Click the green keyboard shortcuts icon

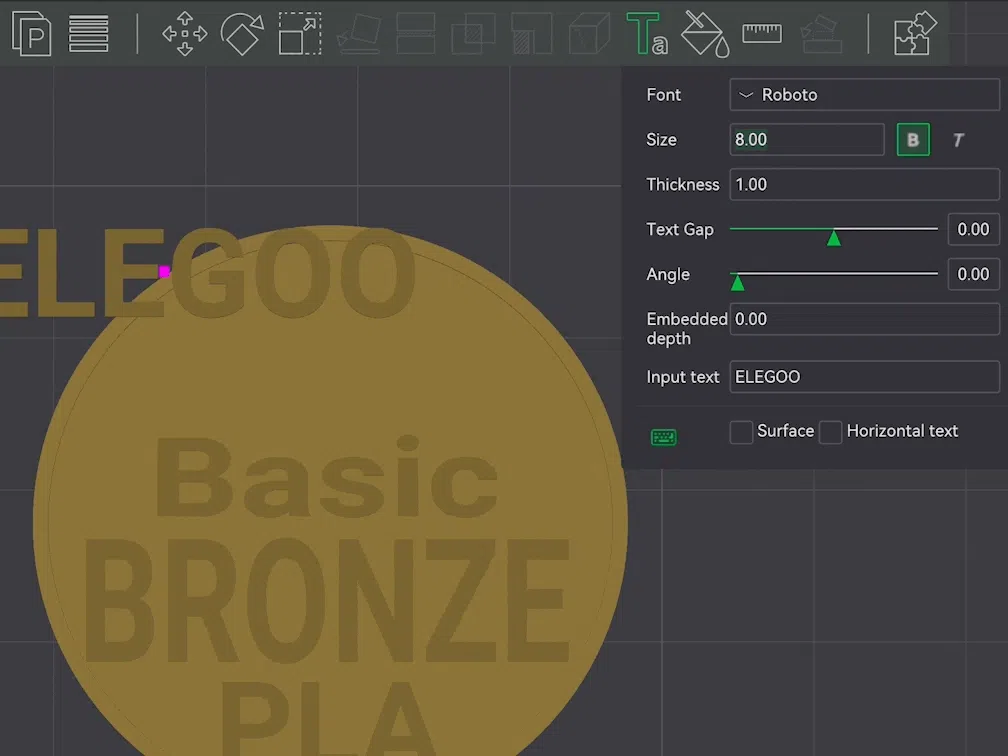point(663,437)
